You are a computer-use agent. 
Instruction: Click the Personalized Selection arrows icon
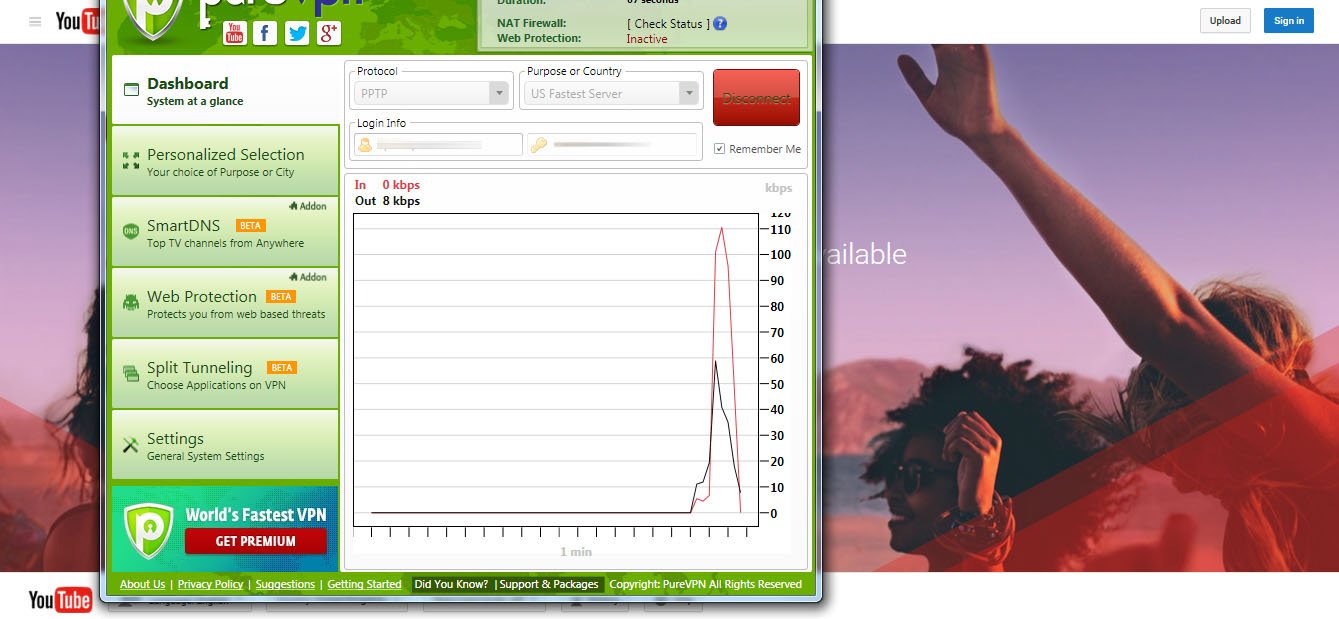131,160
